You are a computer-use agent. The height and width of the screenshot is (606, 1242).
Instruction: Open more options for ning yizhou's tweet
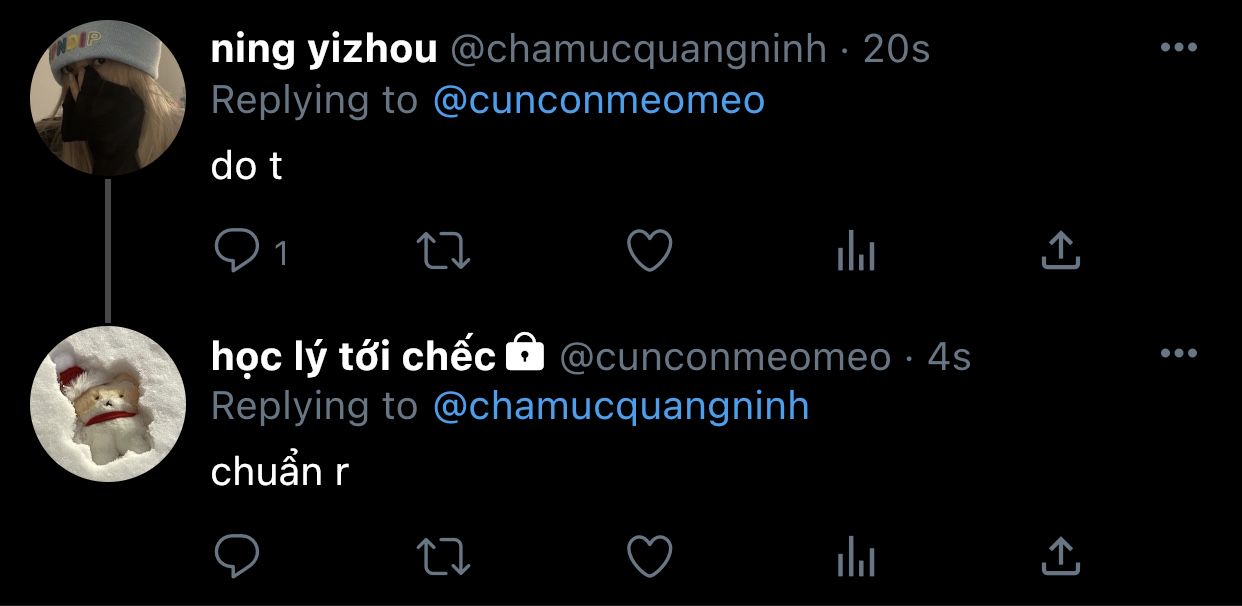[1178, 47]
